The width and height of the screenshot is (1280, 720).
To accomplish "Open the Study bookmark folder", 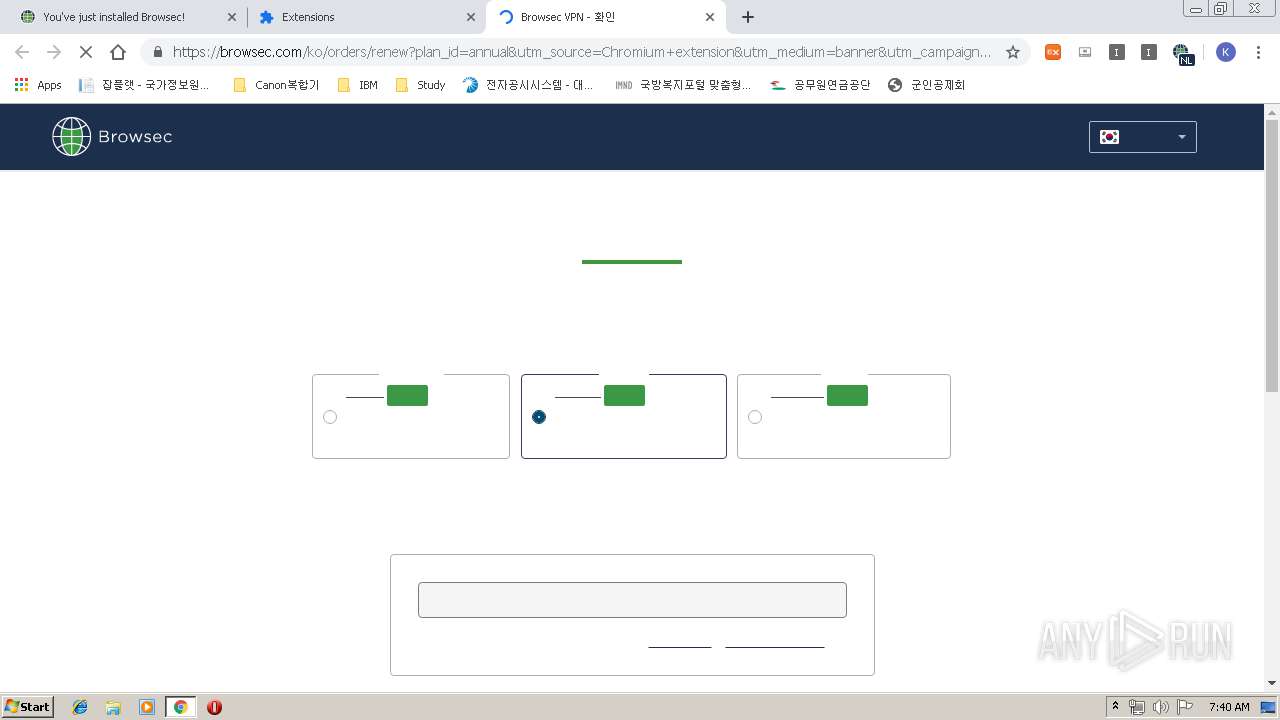I will 420,85.
